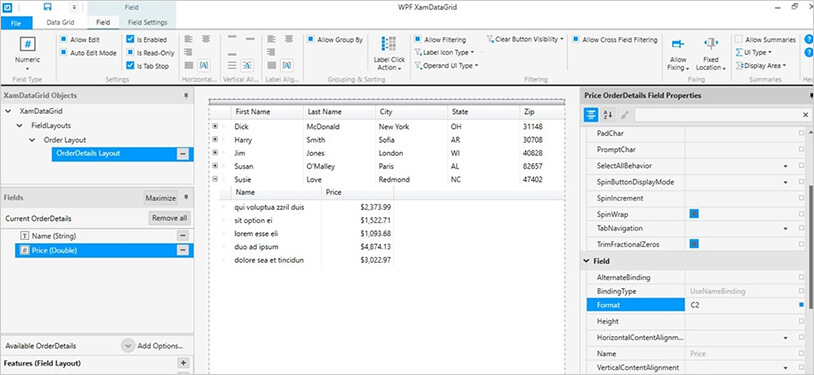This screenshot has width=814, height=375.
Task: Open the Clear Button Visibility dropdown
Action: coord(525,39)
